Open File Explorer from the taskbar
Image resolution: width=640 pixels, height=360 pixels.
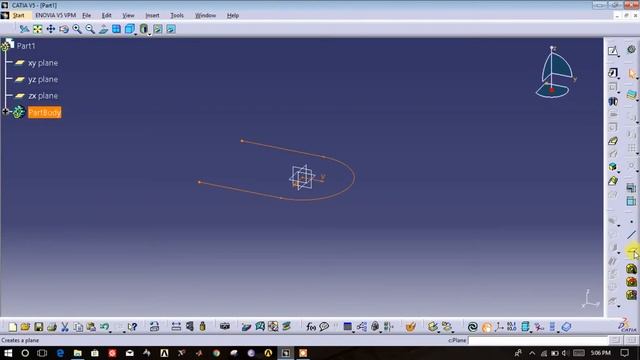pyautogui.click(x=78, y=353)
